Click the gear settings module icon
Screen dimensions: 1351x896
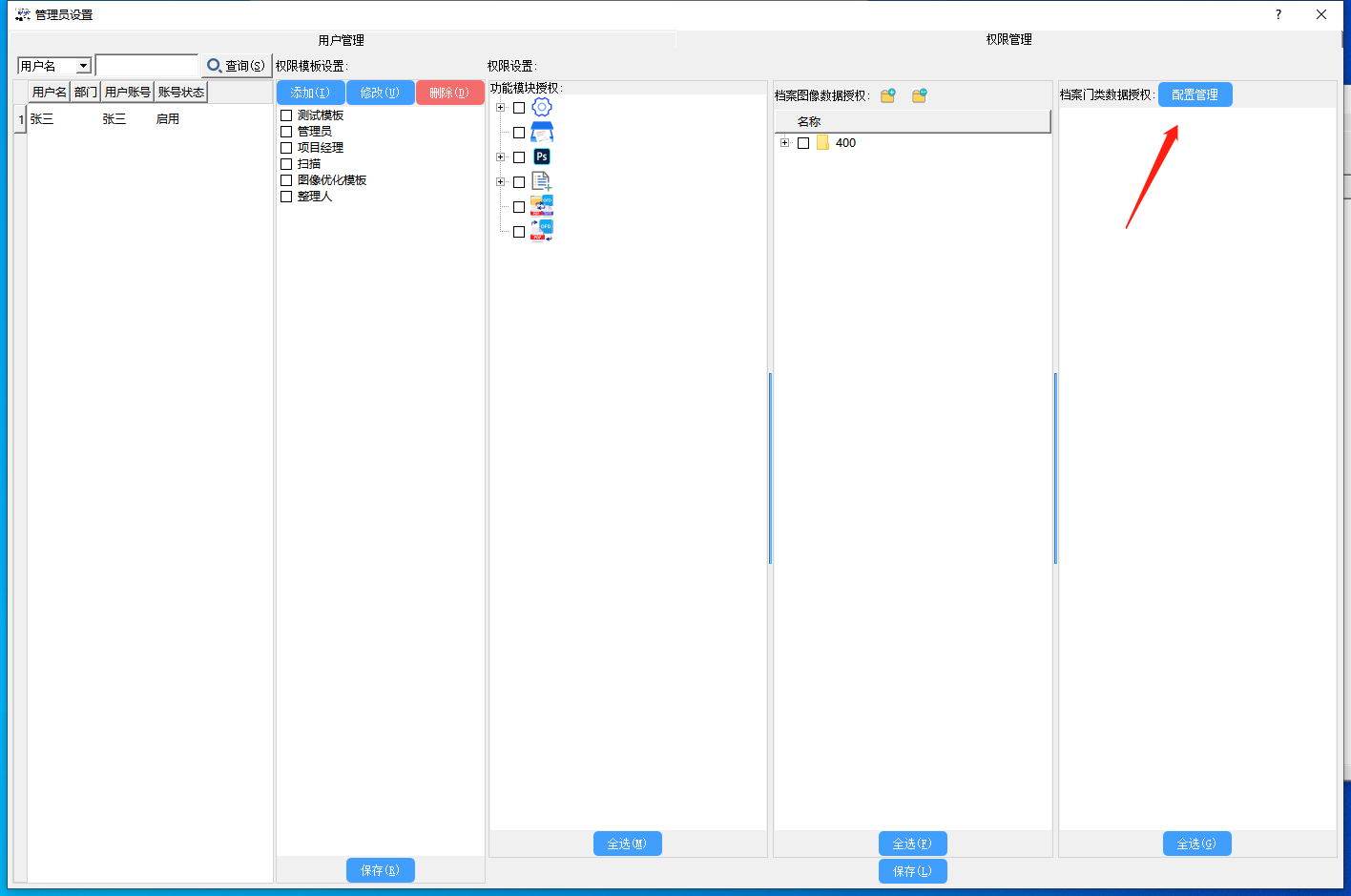541,107
